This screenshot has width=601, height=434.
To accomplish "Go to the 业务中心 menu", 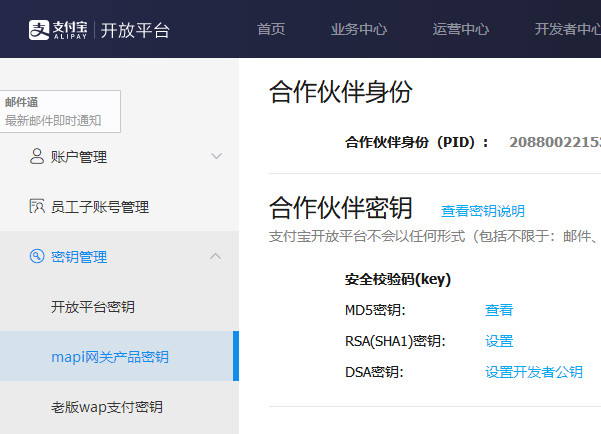I will point(359,29).
